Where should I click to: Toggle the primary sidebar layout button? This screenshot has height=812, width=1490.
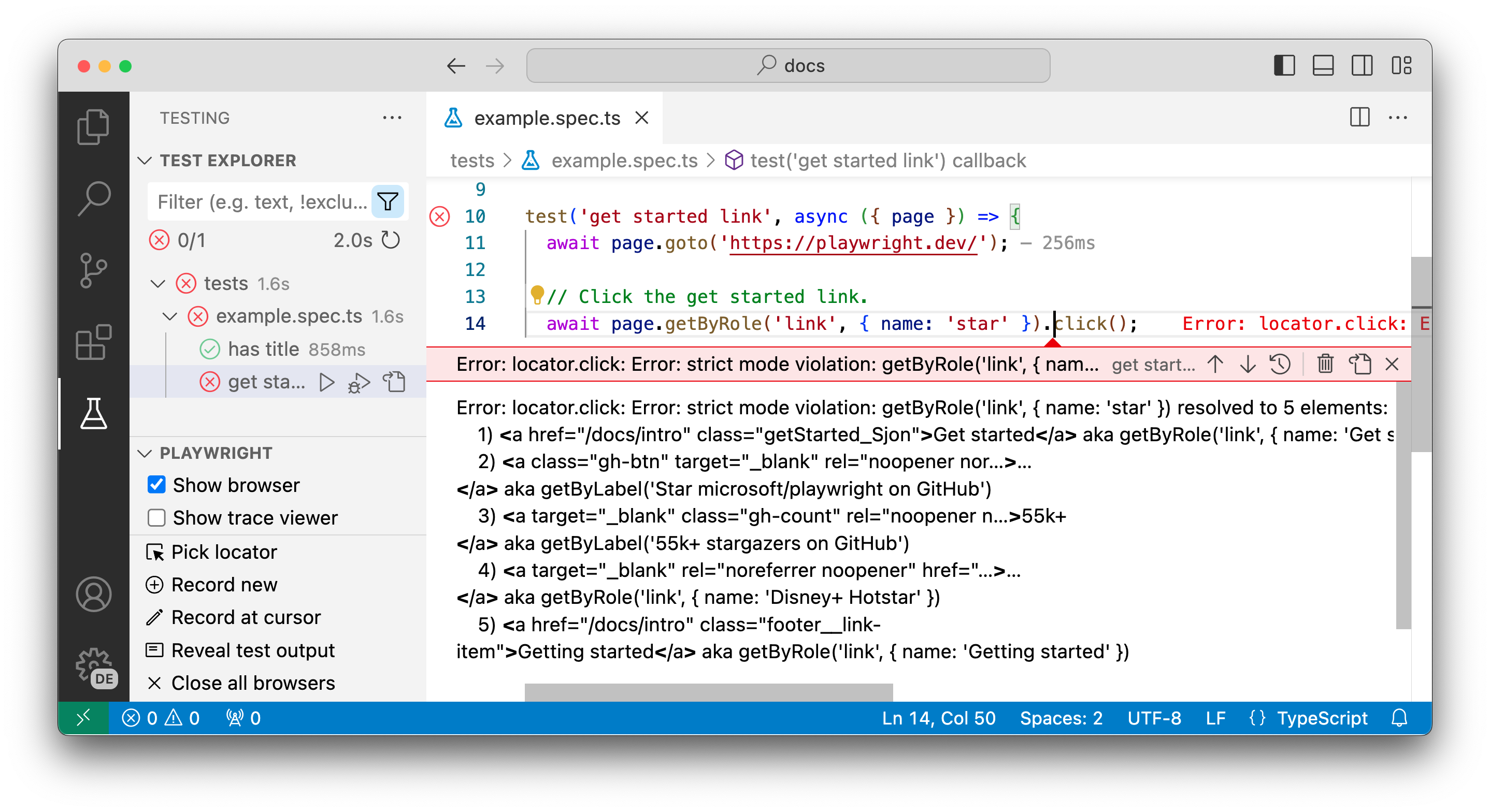[x=1284, y=65]
